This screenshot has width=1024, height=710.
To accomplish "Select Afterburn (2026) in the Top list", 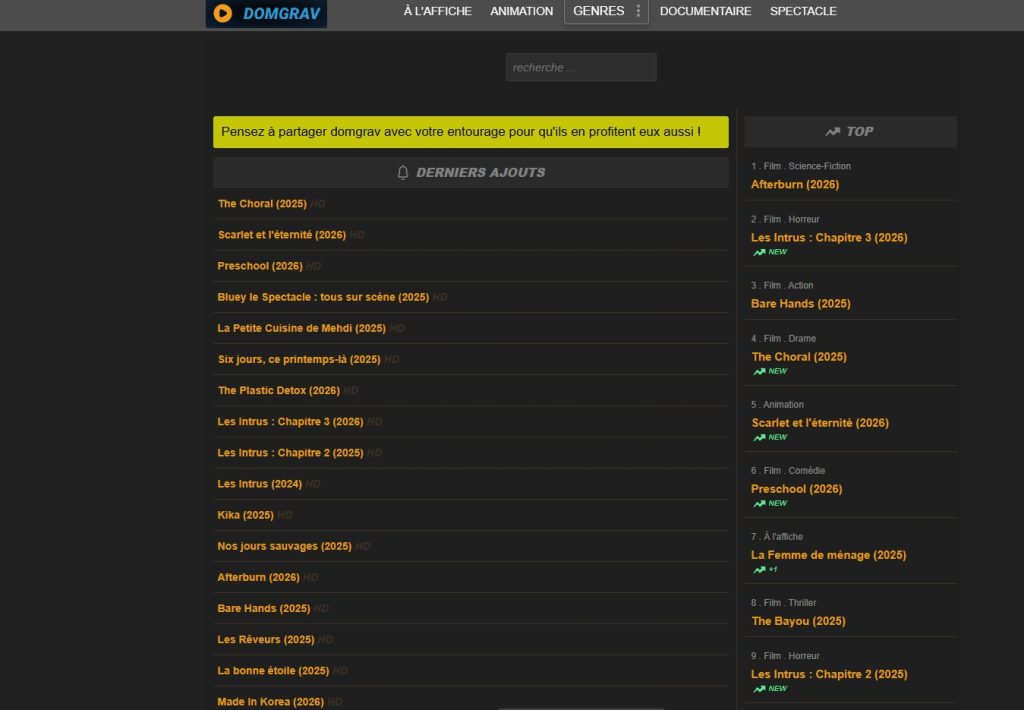I will pyautogui.click(x=795, y=184).
